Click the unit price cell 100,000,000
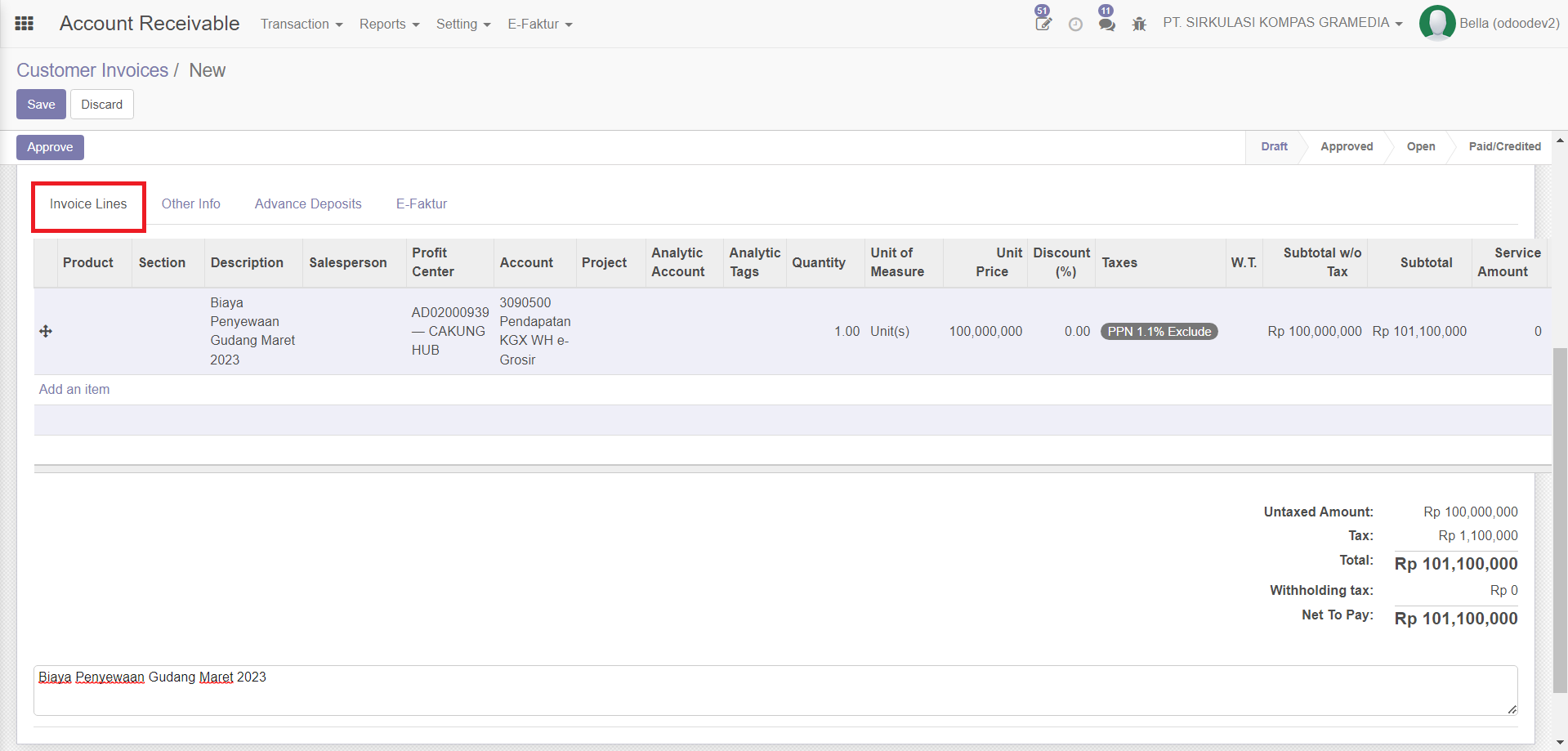The width and height of the screenshot is (1568, 751). pos(985,331)
